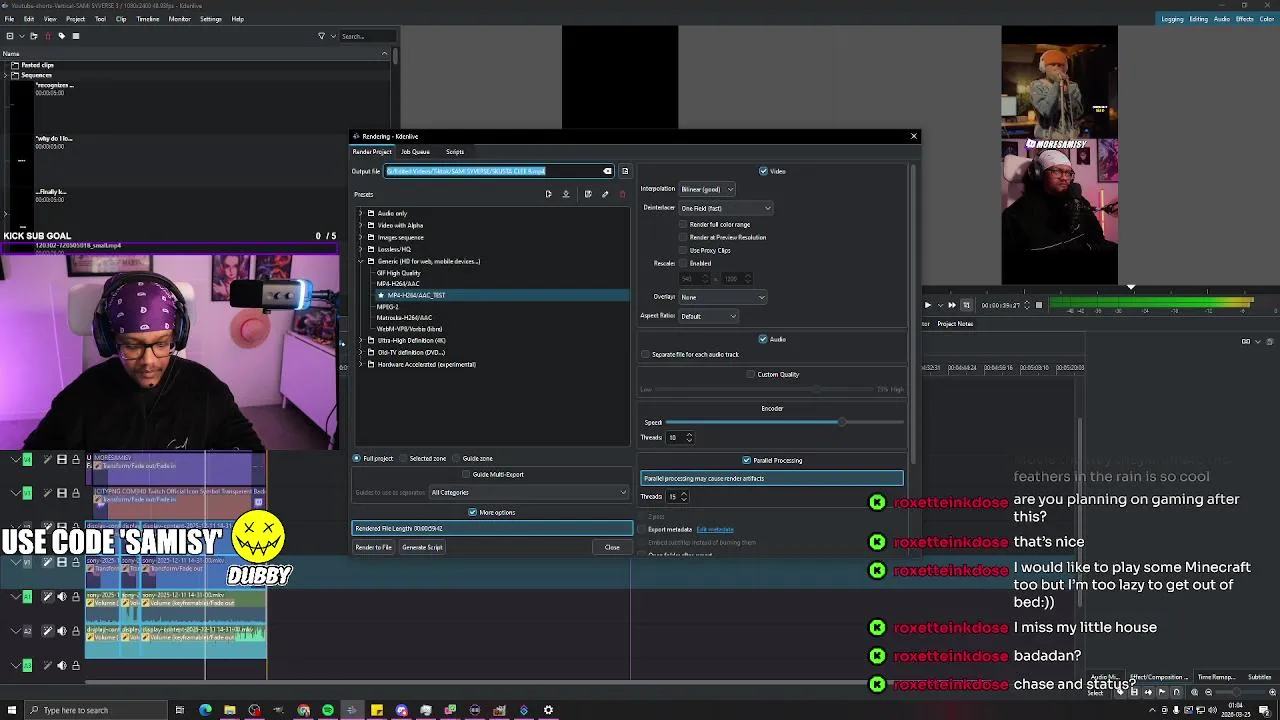Toggle the More options checkbox
Image resolution: width=1280 pixels, height=720 pixels.
[473, 512]
